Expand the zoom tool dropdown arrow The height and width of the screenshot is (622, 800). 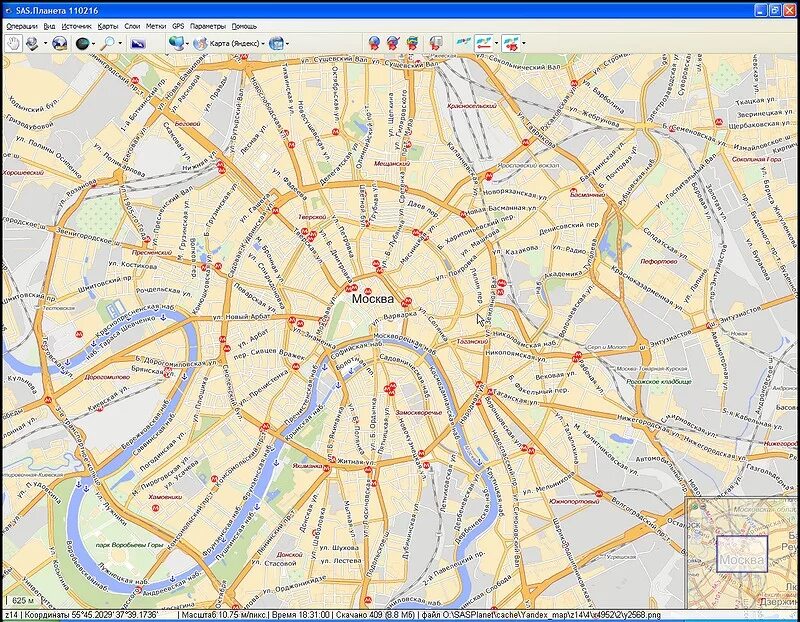click(120, 43)
